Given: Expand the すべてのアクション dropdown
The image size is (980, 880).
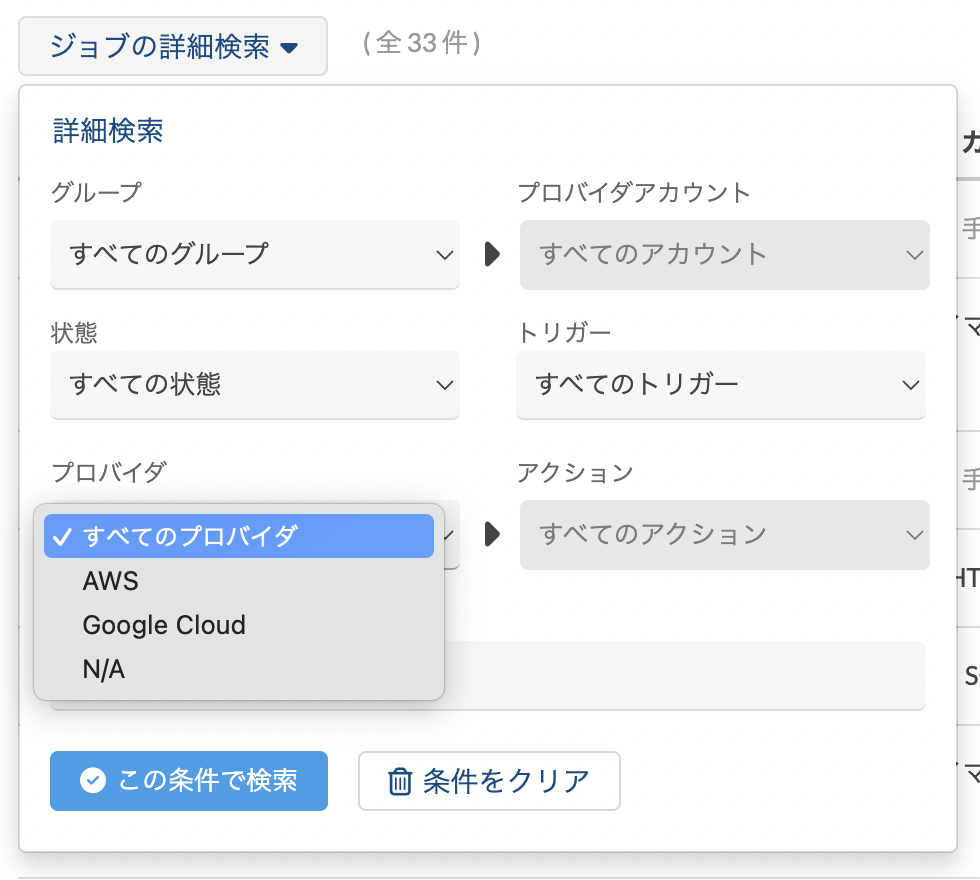Looking at the screenshot, I should [x=724, y=535].
